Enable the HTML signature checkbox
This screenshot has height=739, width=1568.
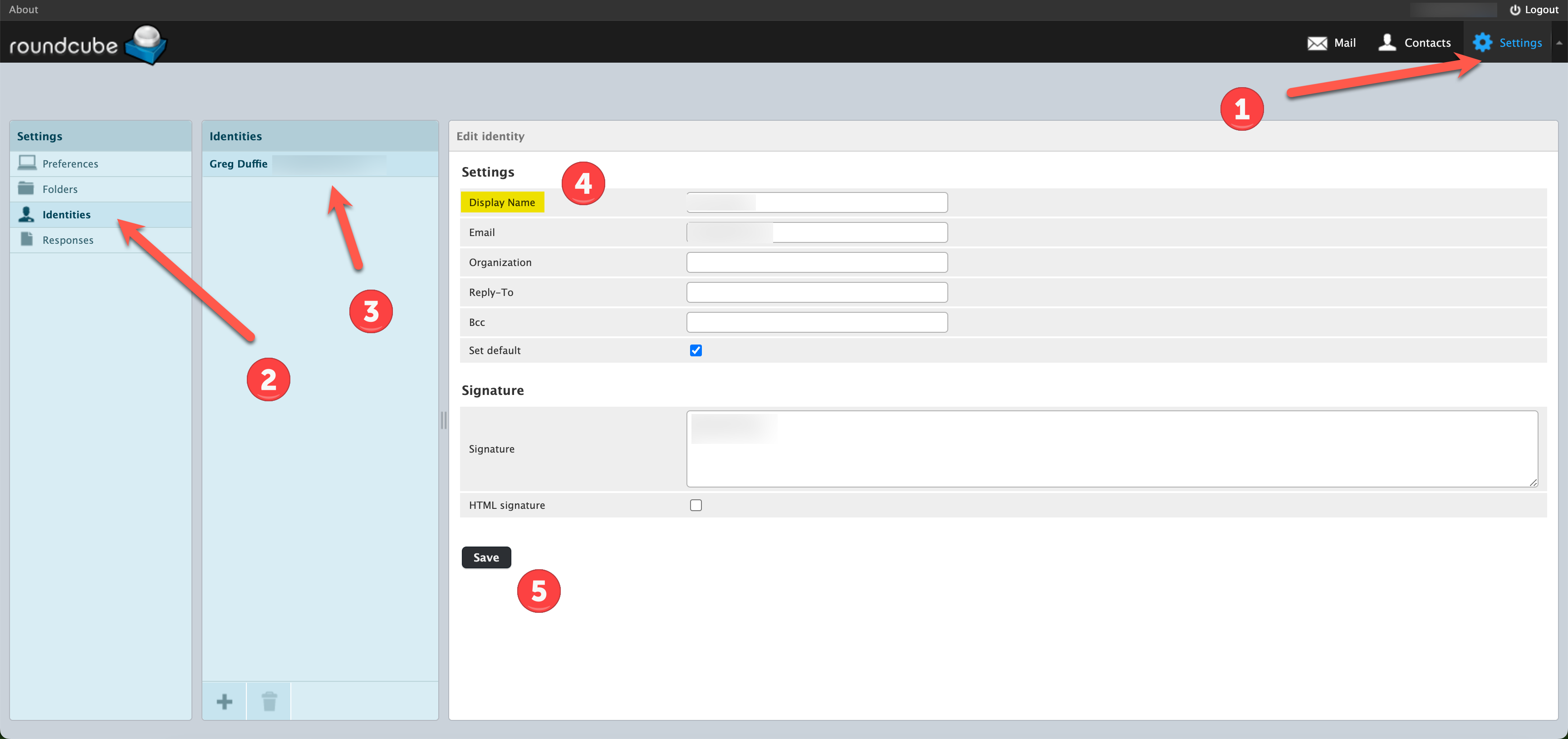tap(696, 505)
